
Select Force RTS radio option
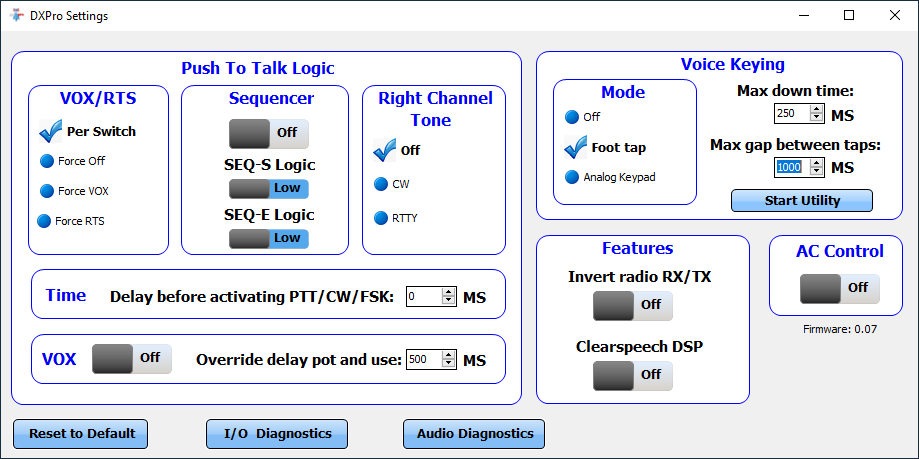pos(71,222)
